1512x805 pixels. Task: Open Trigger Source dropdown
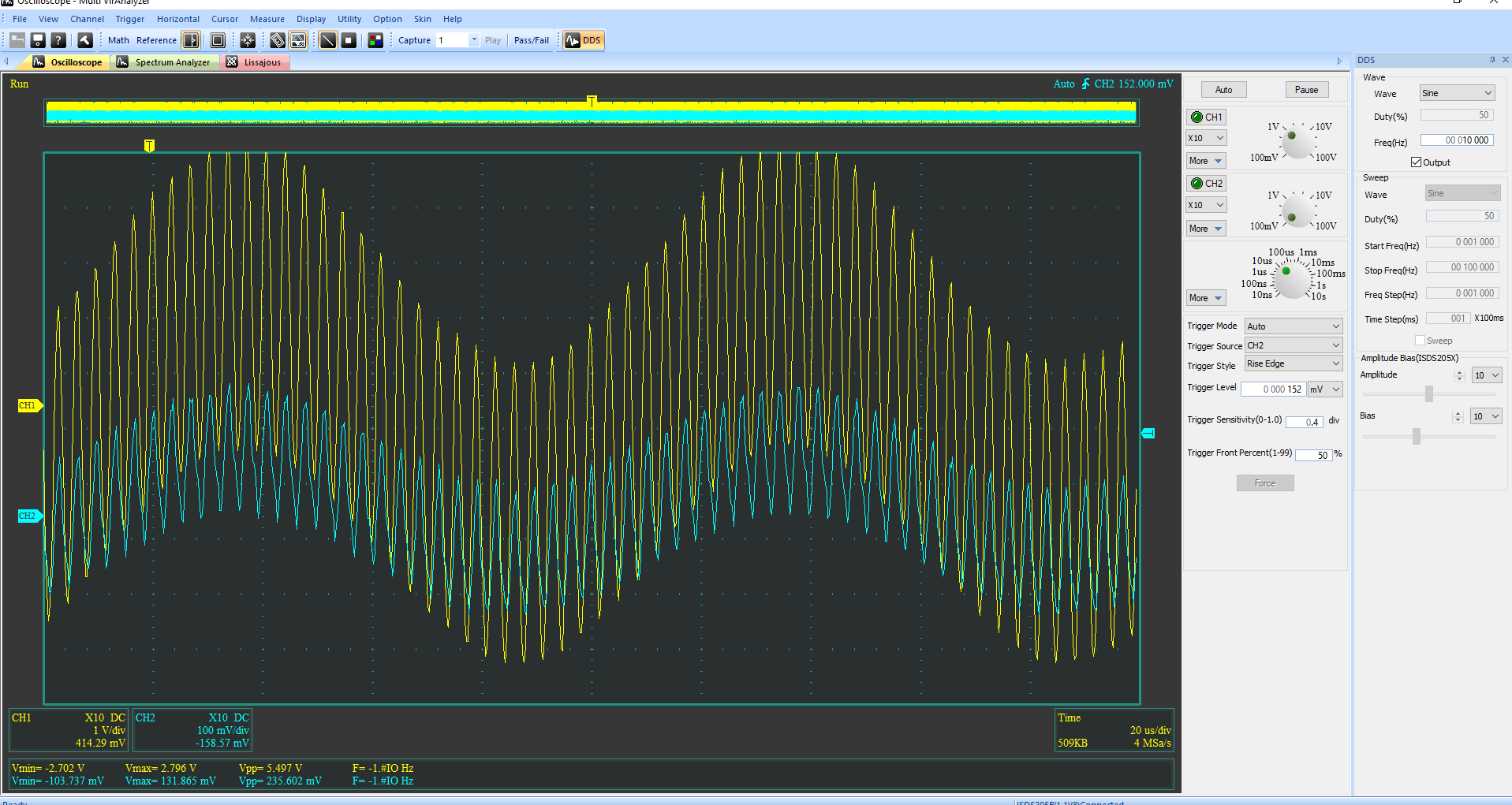coord(1294,345)
